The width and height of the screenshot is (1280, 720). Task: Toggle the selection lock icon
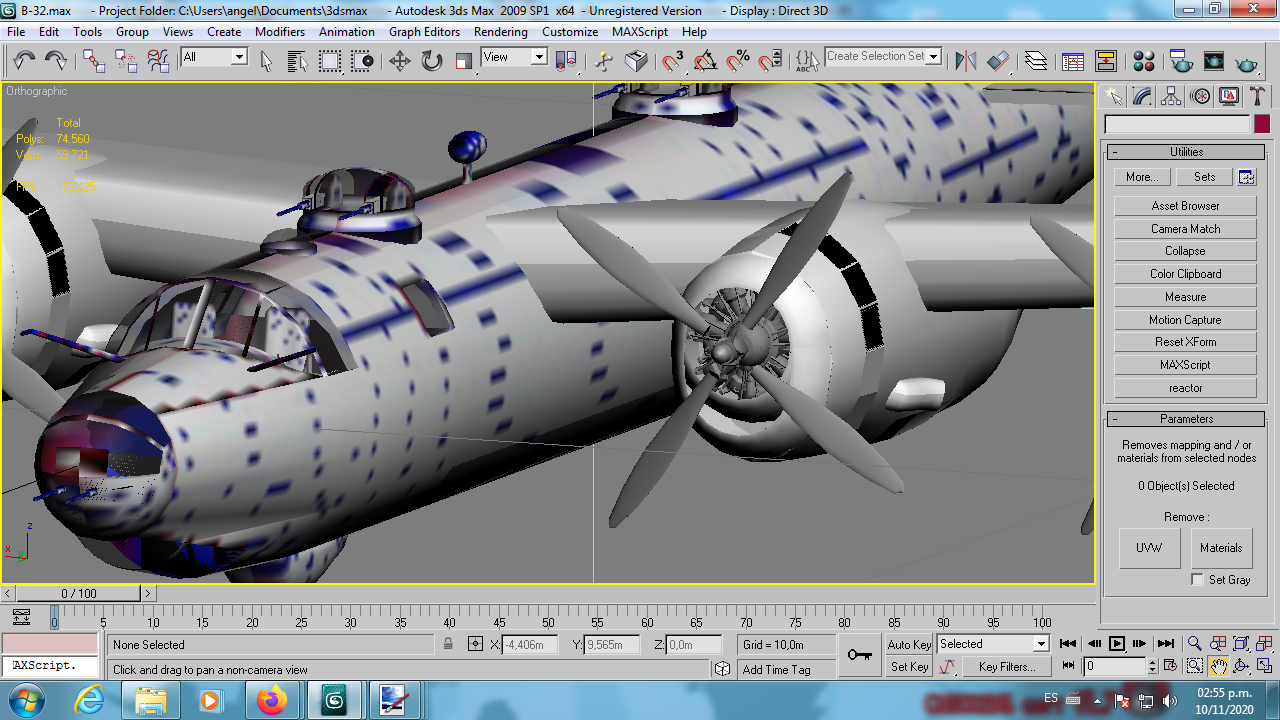[448, 645]
